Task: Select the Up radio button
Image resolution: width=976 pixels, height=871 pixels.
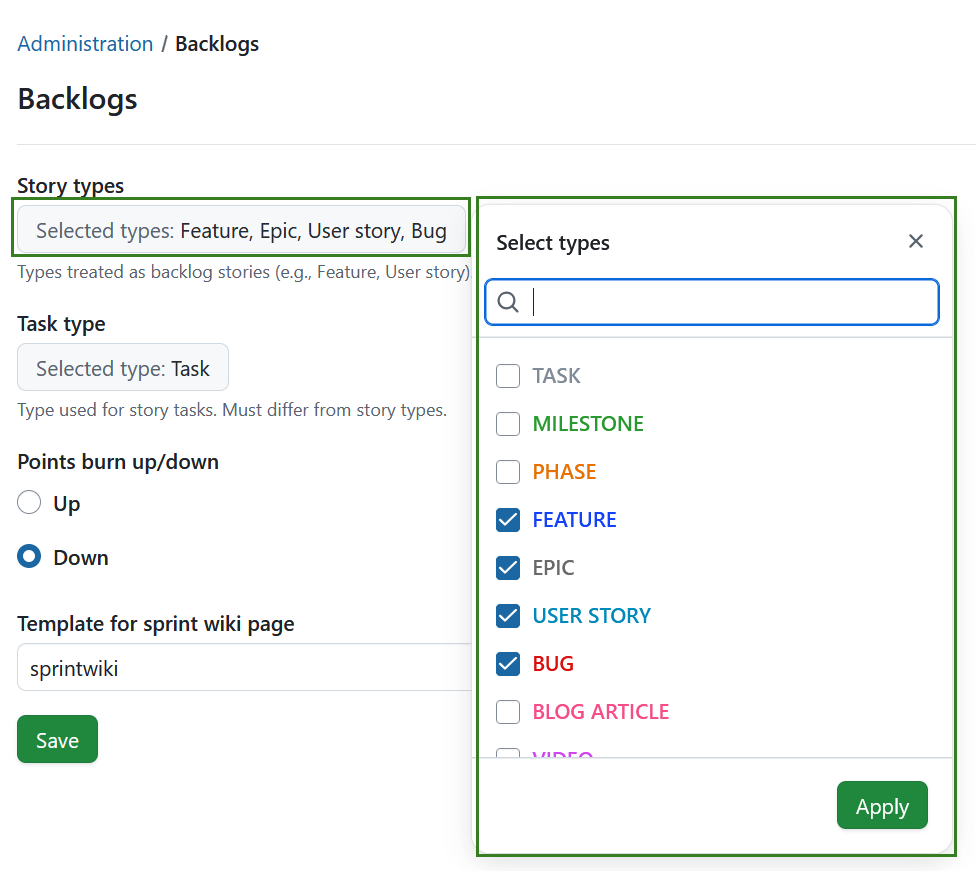Action: 29,502
